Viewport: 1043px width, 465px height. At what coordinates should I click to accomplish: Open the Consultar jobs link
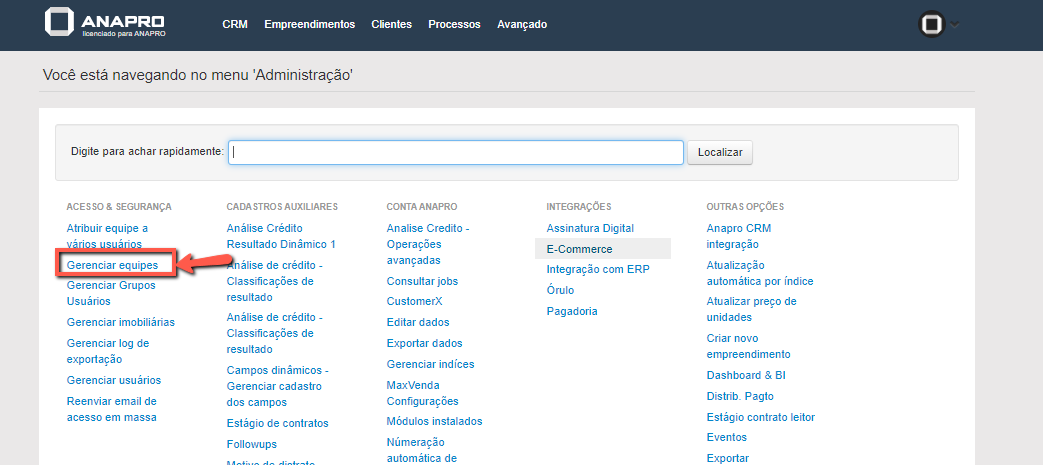point(422,281)
